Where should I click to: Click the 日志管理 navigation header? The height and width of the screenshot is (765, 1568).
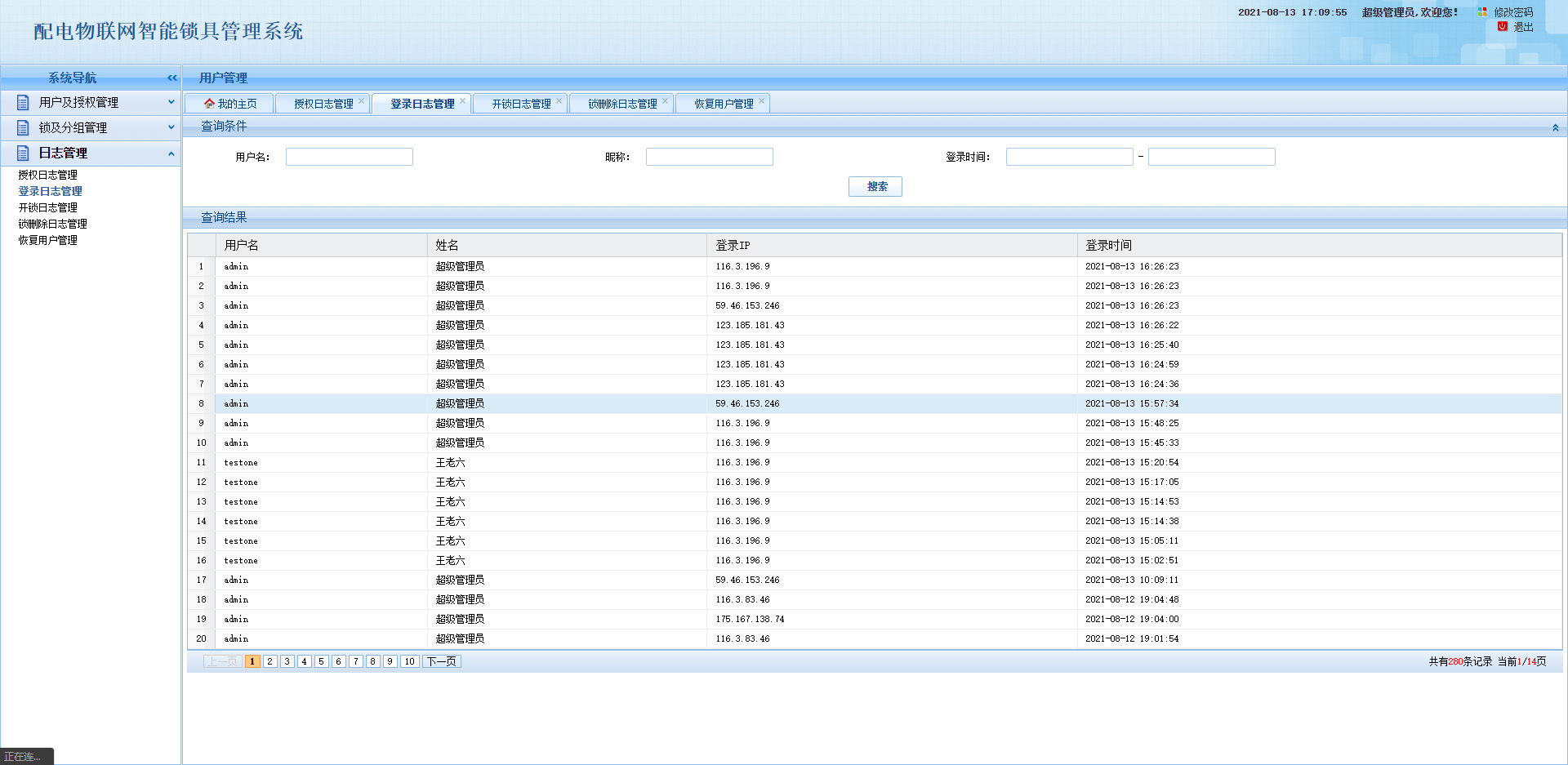(x=90, y=153)
